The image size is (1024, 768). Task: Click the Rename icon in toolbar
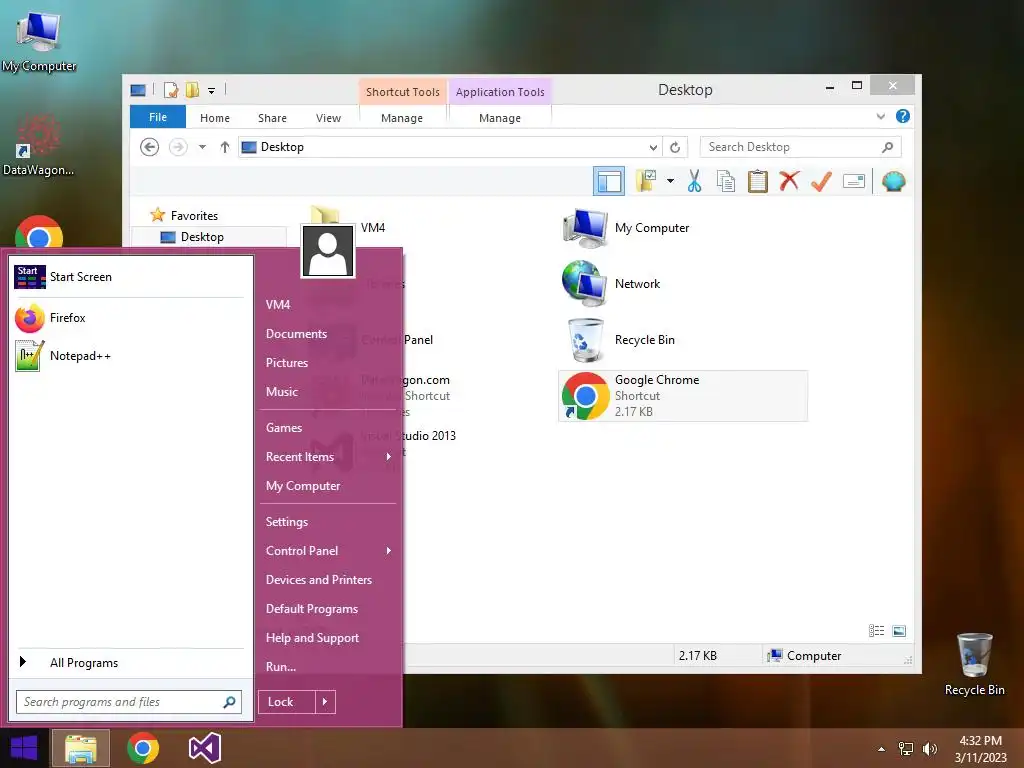pos(854,181)
